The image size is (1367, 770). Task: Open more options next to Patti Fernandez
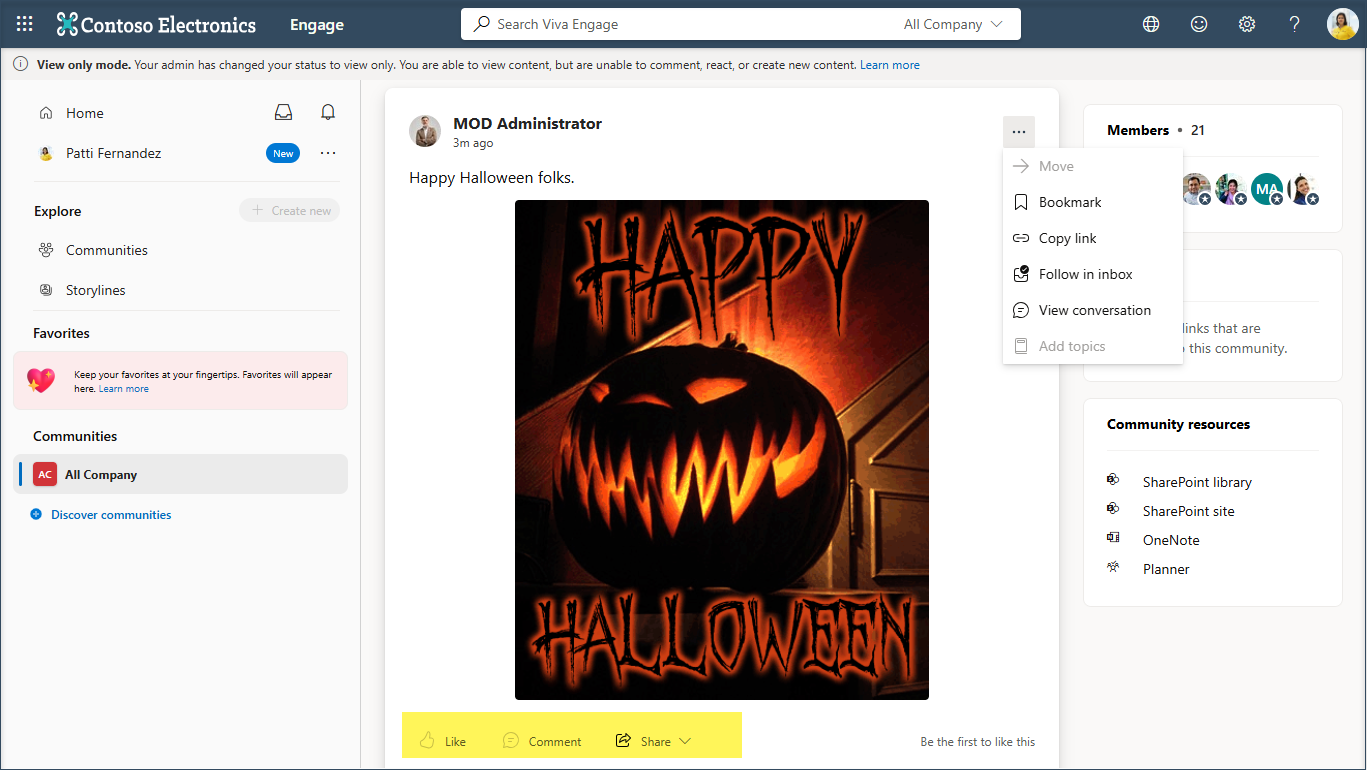(328, 153)
